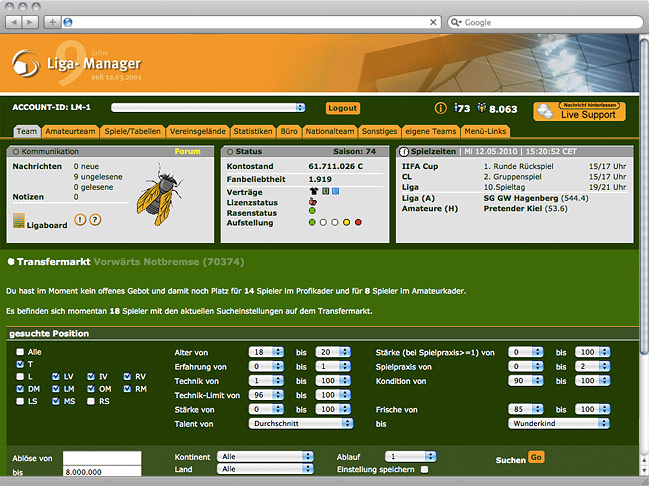
Task: Click the red Aufstellung status circle
Action: (358, 223)
